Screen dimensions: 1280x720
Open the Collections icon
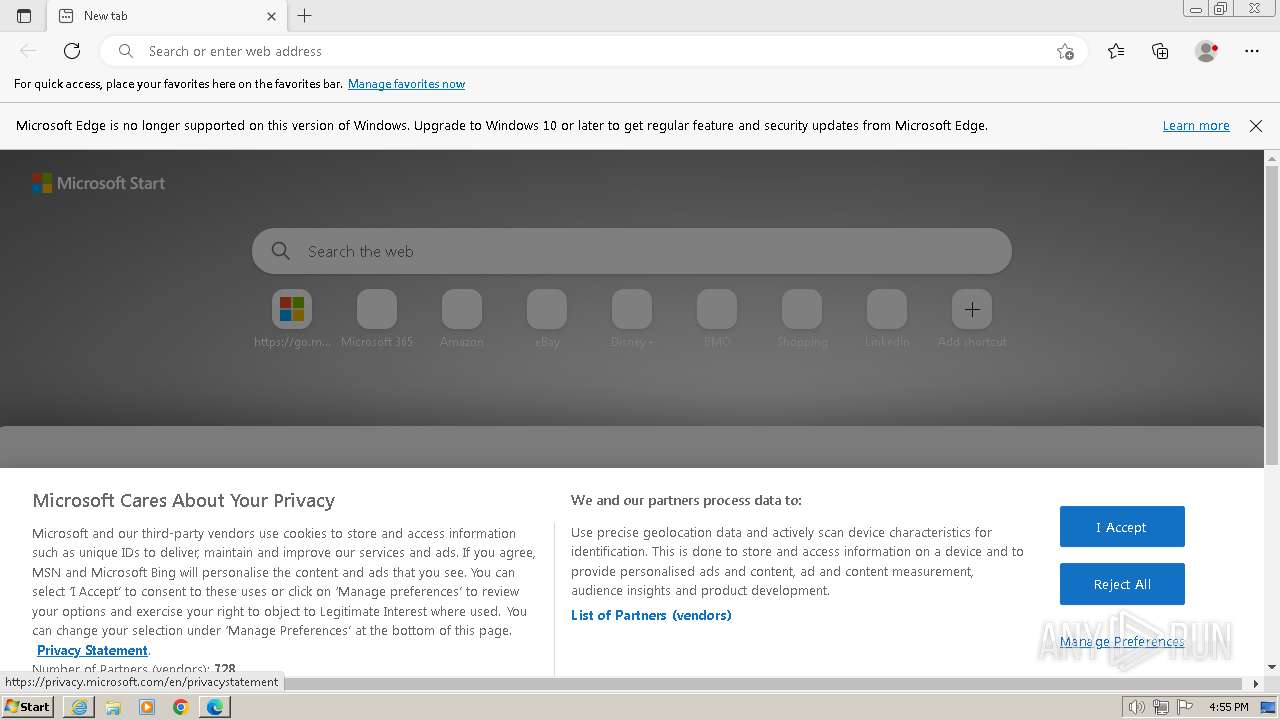point(1160,51)
